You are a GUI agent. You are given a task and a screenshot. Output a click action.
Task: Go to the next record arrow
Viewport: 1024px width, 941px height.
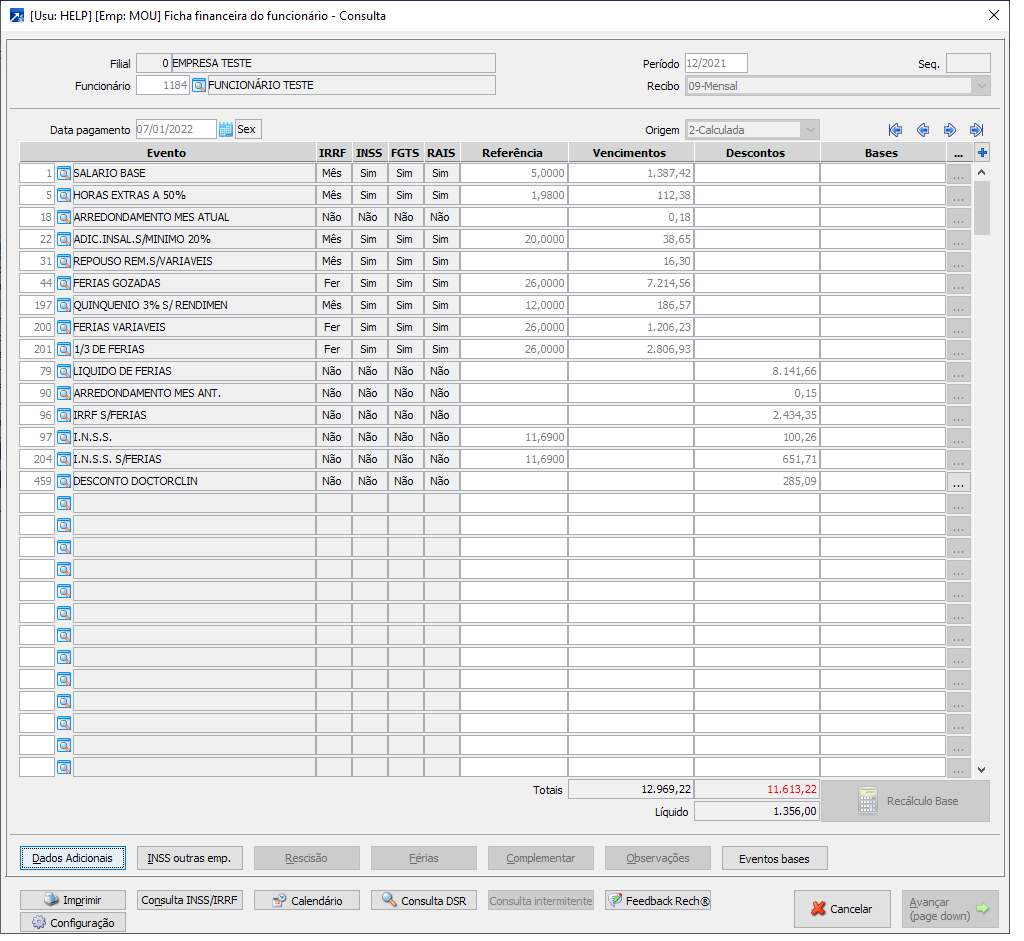[x=949, y=130]
